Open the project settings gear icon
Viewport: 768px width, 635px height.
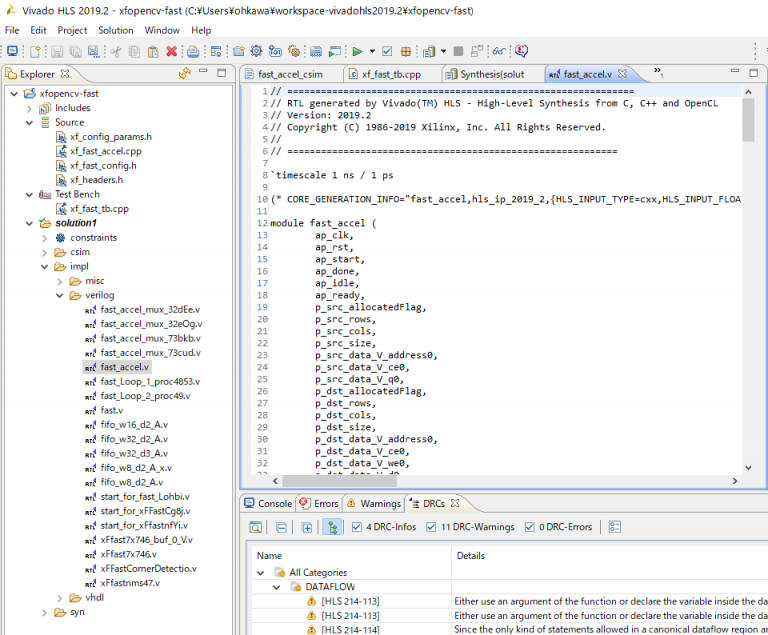click(x=257, y=51)
